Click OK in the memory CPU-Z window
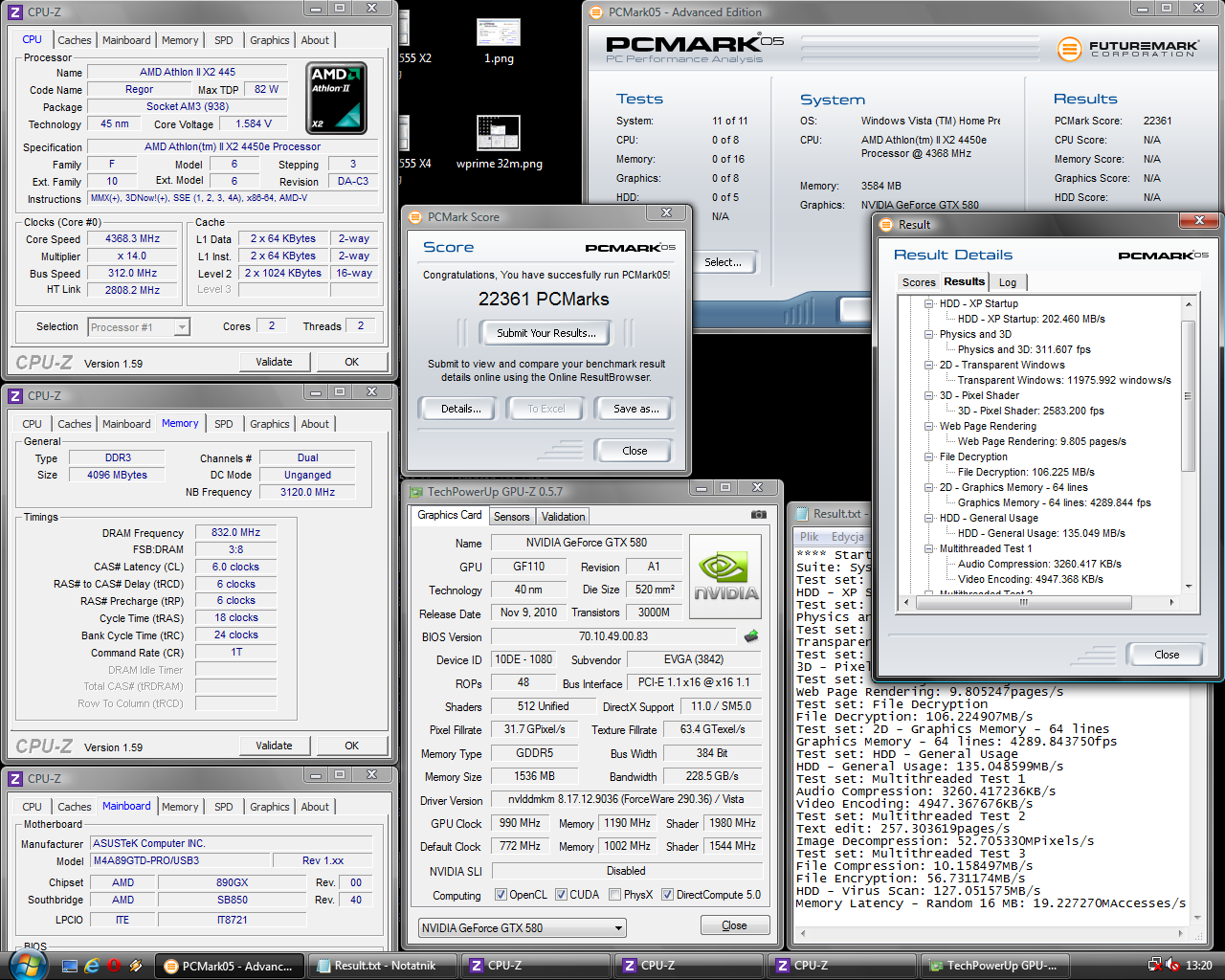The width and height of the screenshot is (1225, 980). [351, 746]
